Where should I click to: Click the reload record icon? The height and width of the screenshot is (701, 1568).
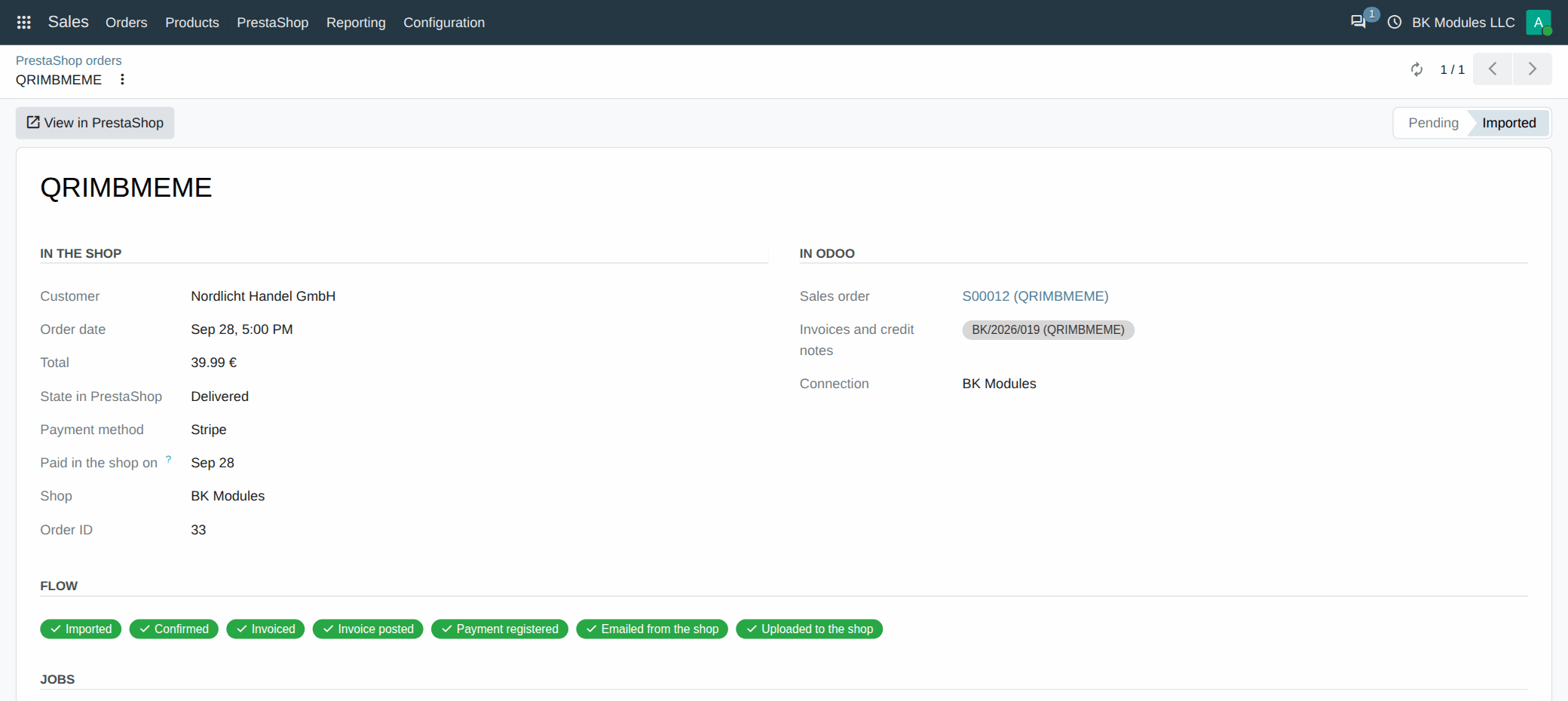pos(1416,69)
